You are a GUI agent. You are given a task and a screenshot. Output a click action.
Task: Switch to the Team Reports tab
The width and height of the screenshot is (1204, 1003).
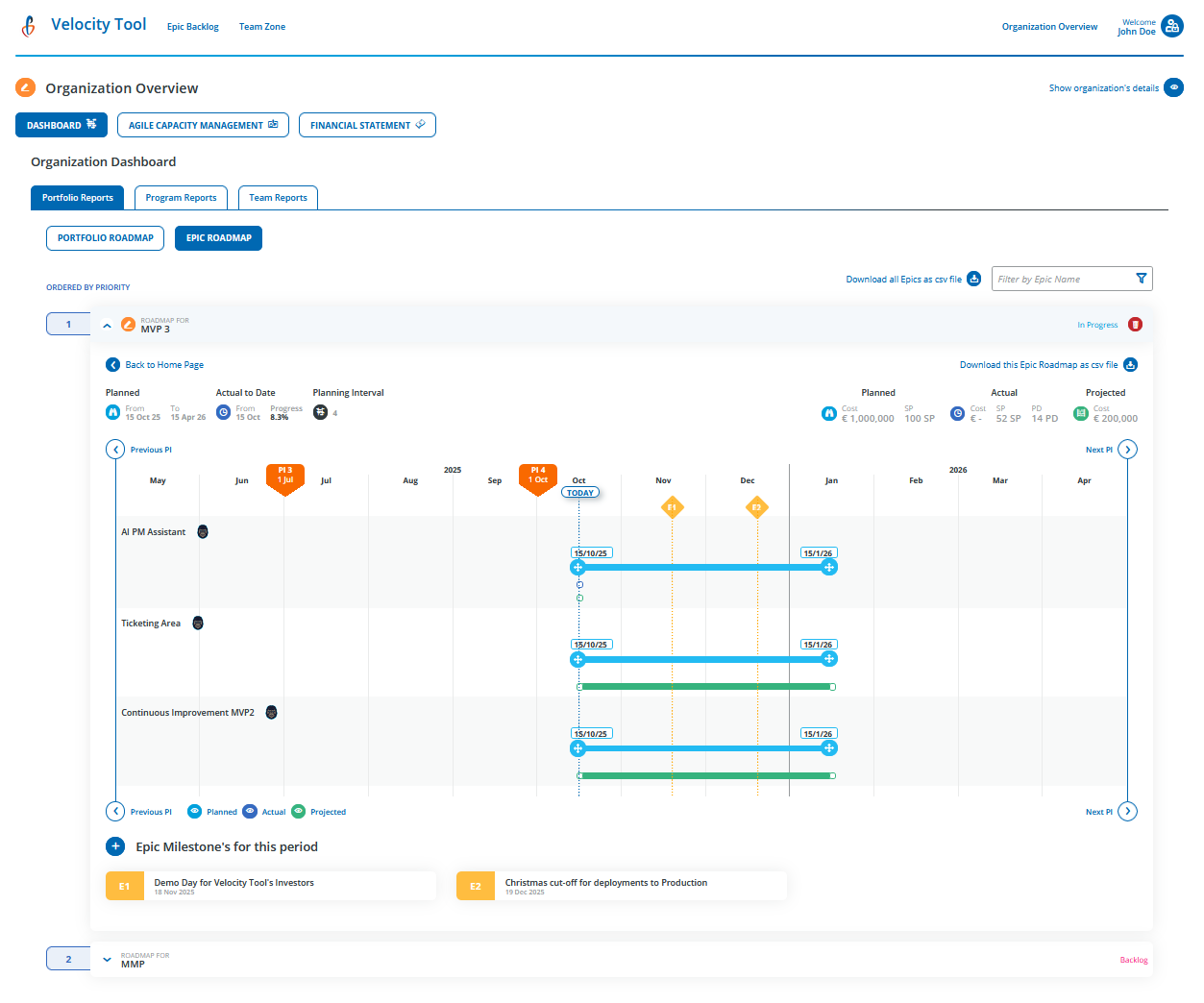tap(278, 197)
